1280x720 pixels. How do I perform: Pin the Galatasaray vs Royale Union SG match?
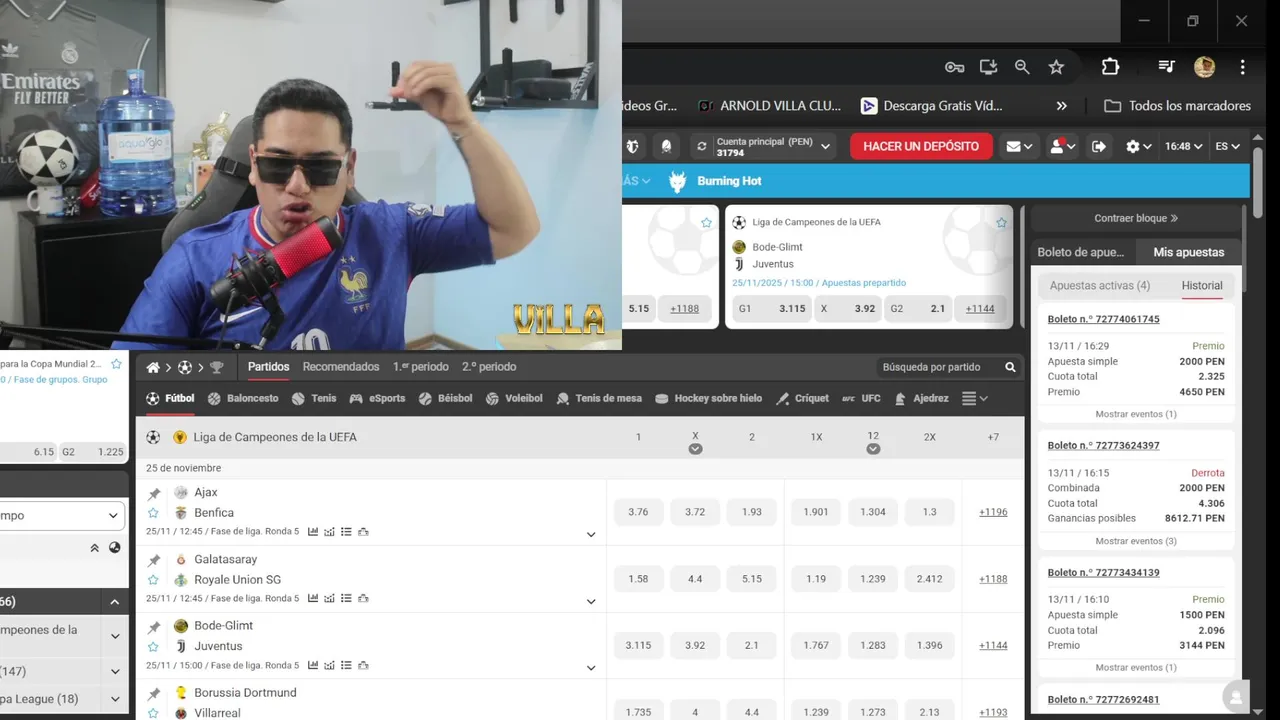tap(154, 560)
